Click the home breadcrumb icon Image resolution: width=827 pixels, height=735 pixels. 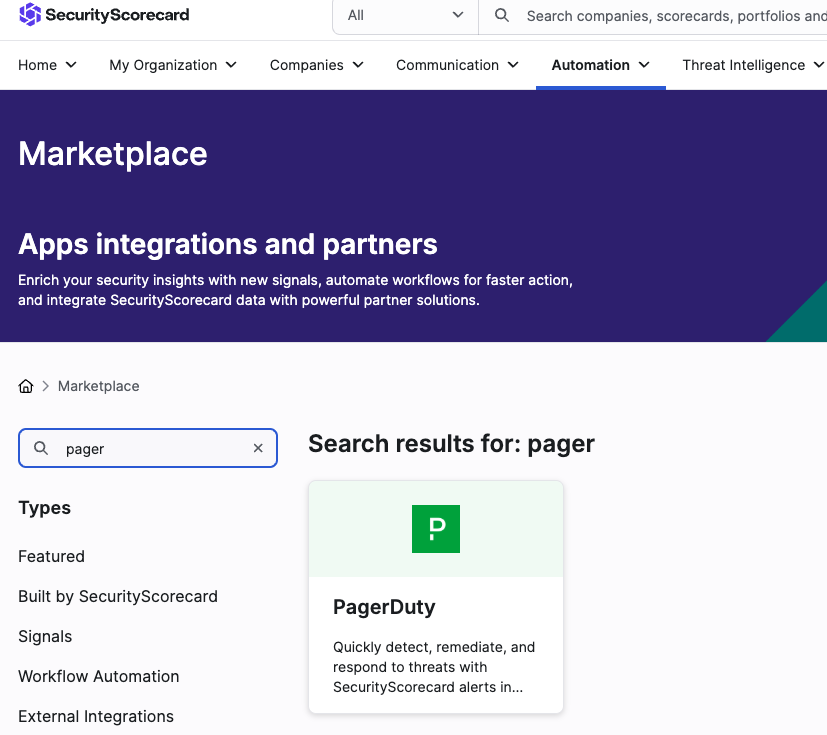tap(26, 386)
